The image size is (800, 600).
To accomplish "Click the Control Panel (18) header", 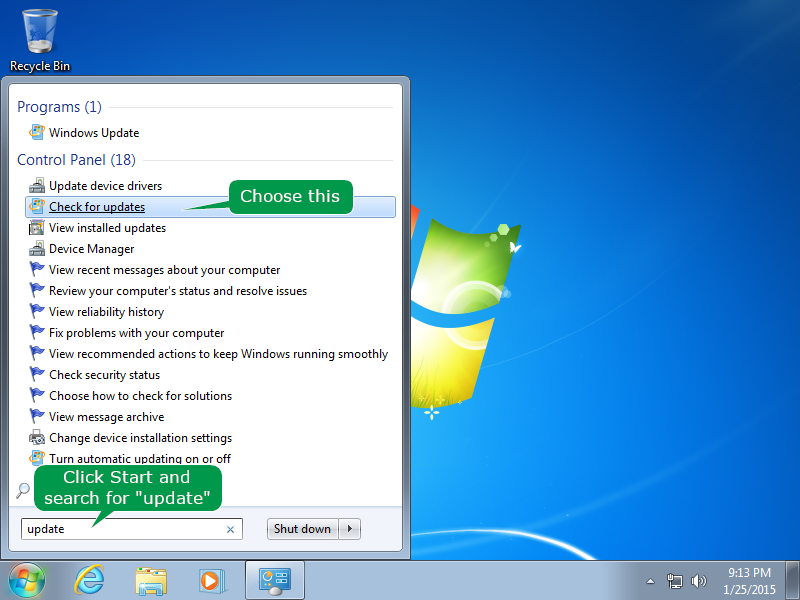I will pyautogui.click(x=77, y=160).
